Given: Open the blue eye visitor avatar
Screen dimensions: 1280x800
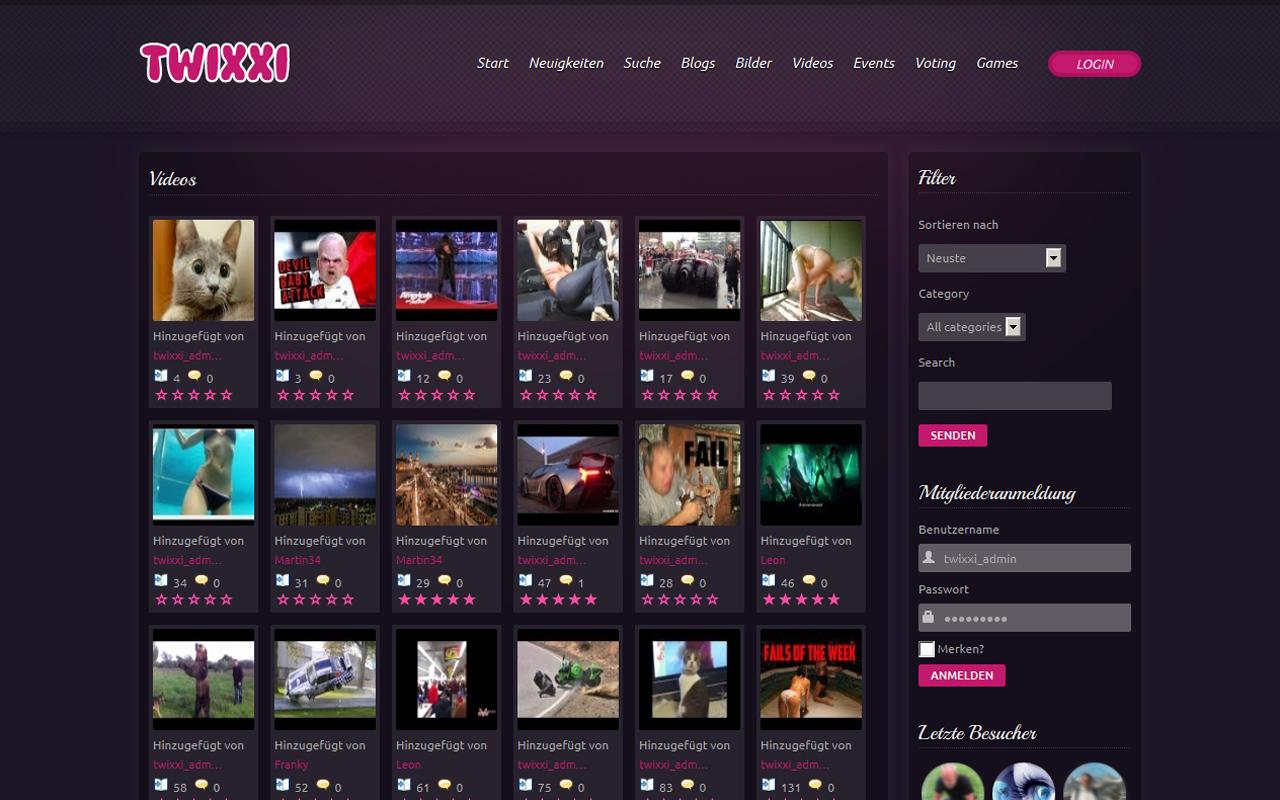Looking at the screenshot, I should [1023, 782].
